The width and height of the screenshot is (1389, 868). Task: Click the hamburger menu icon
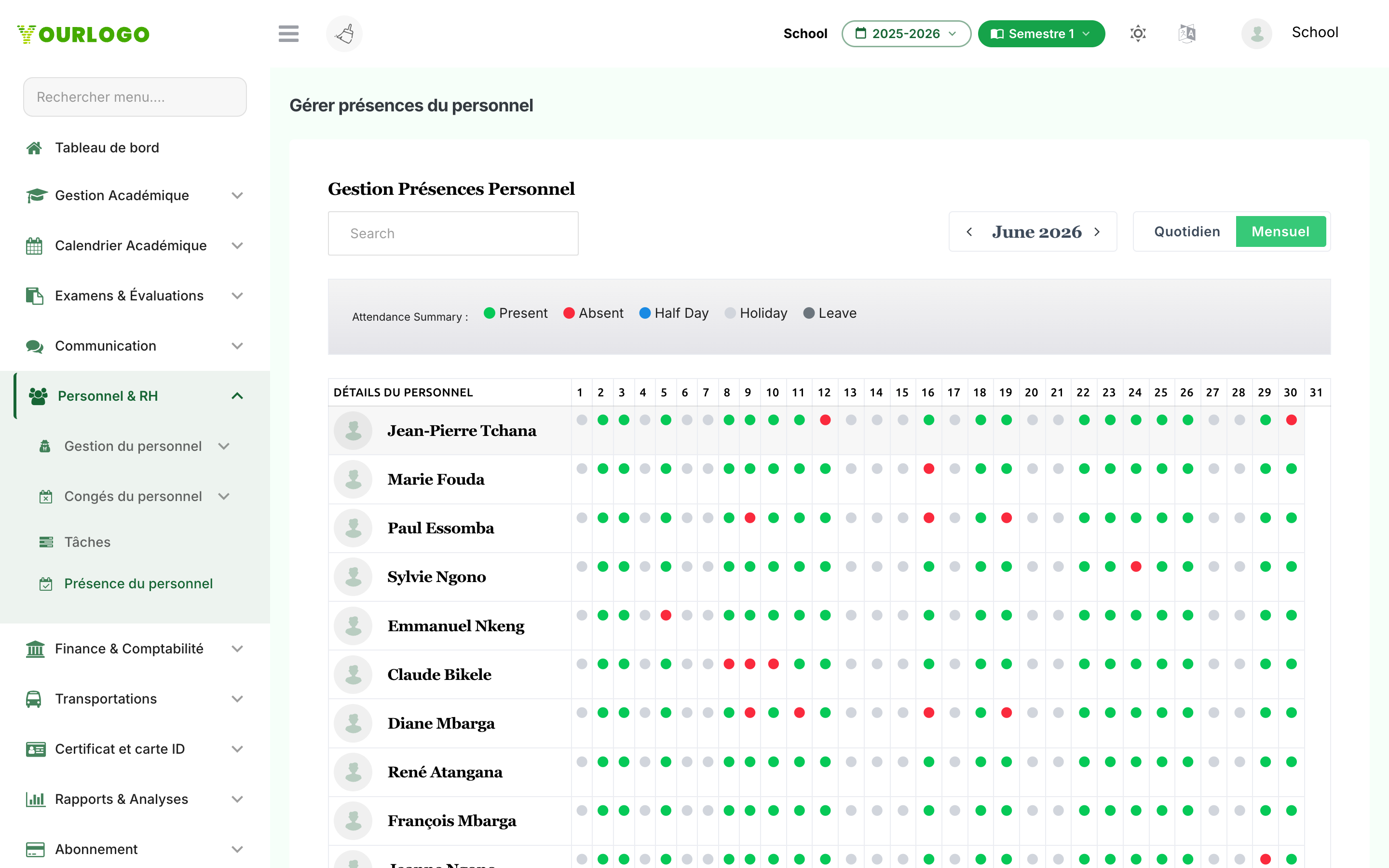(288, 33)
